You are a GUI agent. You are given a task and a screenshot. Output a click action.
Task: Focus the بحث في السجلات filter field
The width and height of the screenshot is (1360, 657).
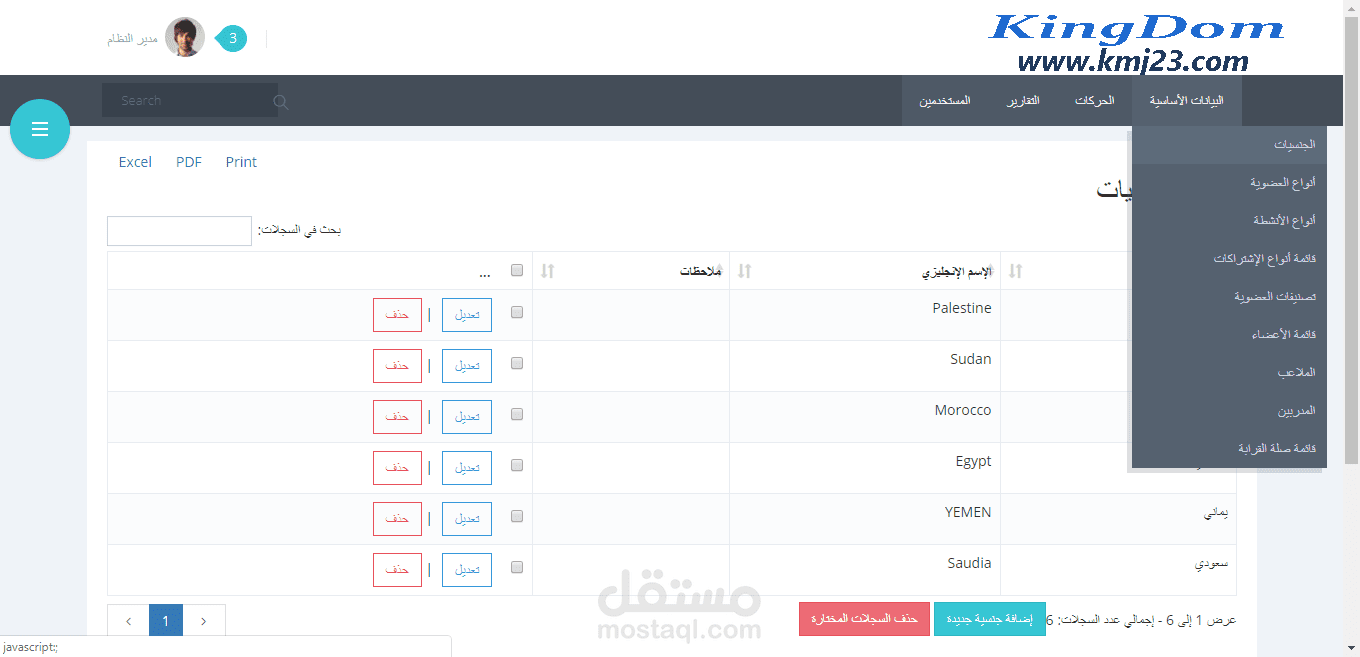179,231
